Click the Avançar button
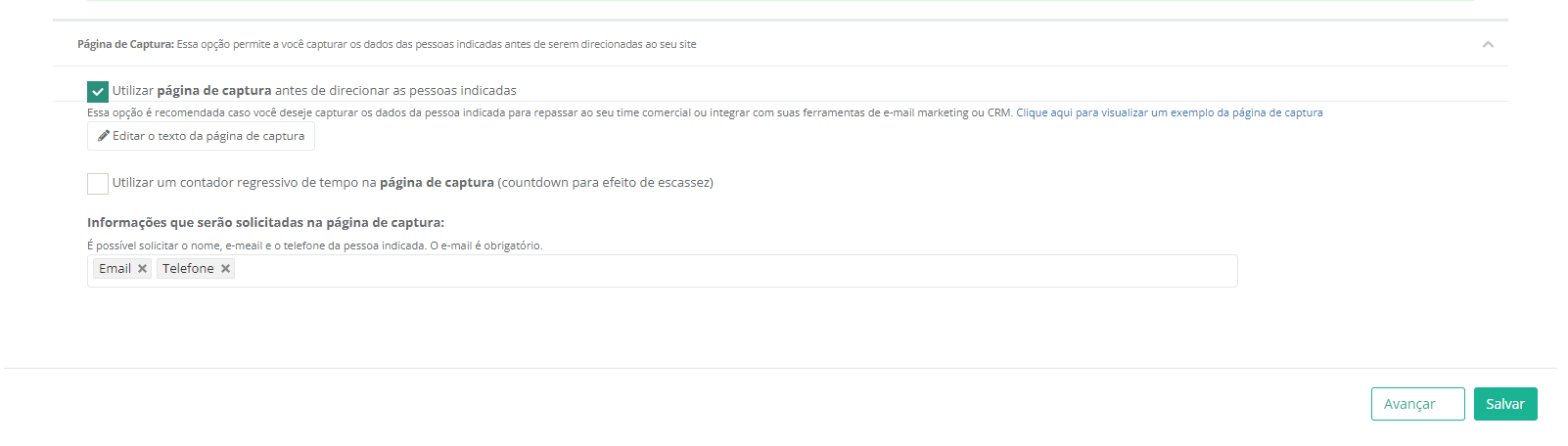 (1418, 404)
